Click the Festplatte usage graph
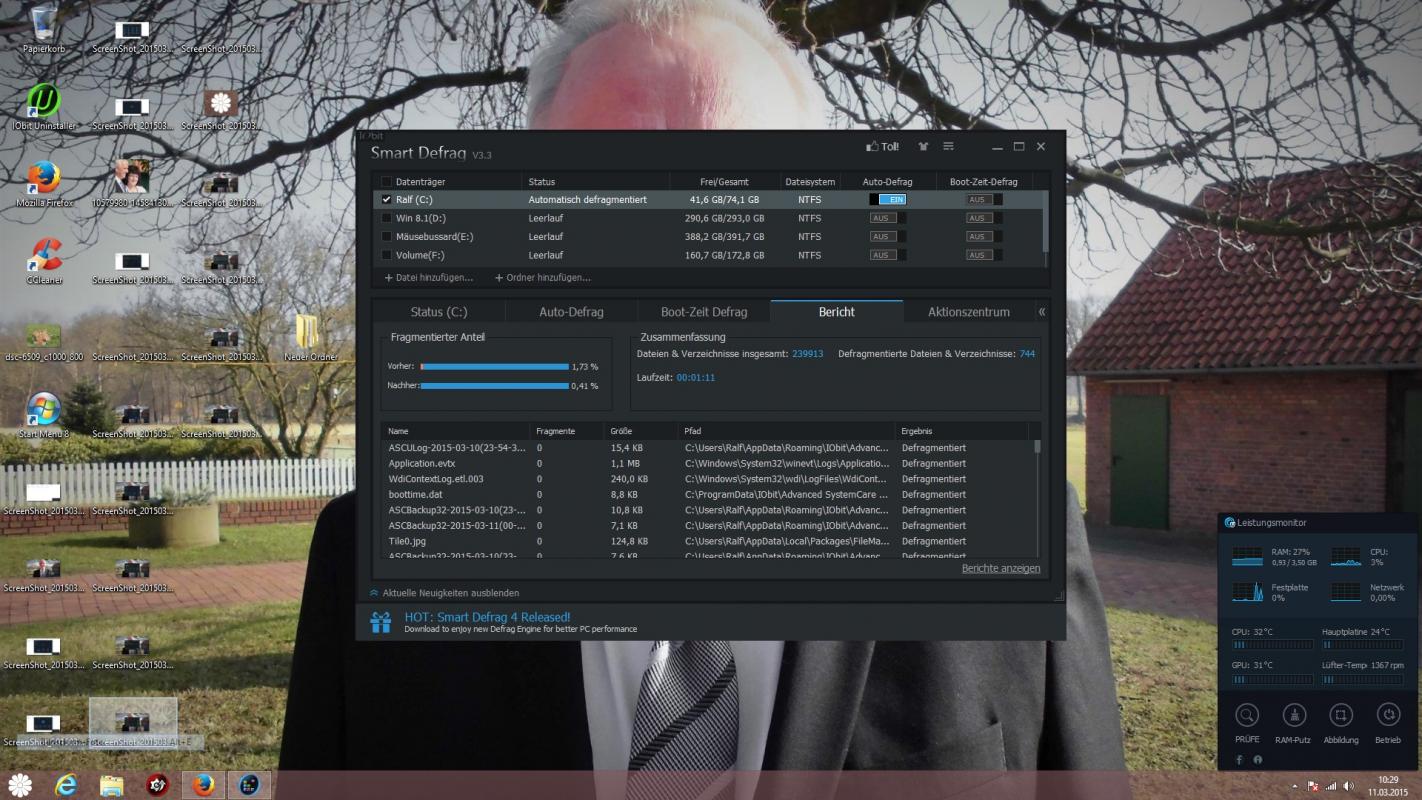The width and height of the screenshot is (1422, 800). point(1247,592)
